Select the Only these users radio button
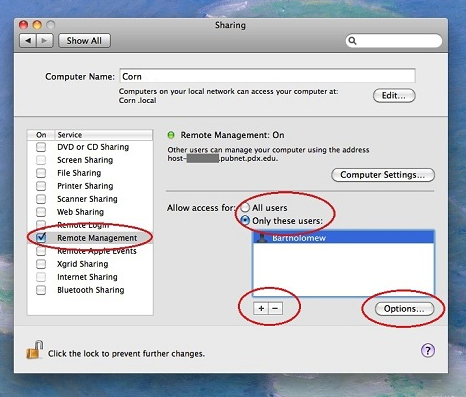 (245, 220)
